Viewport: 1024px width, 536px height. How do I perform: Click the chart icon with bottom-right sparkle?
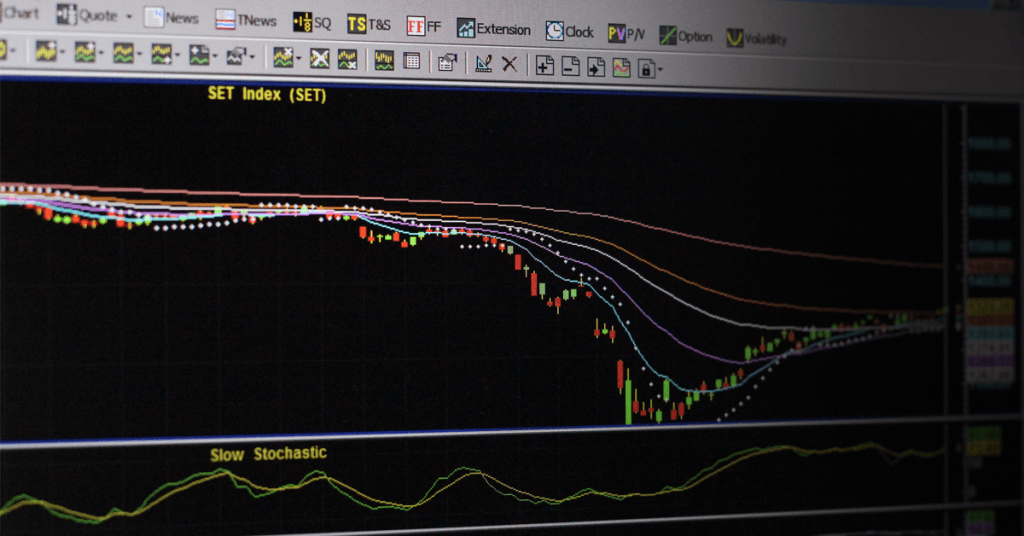161,54
